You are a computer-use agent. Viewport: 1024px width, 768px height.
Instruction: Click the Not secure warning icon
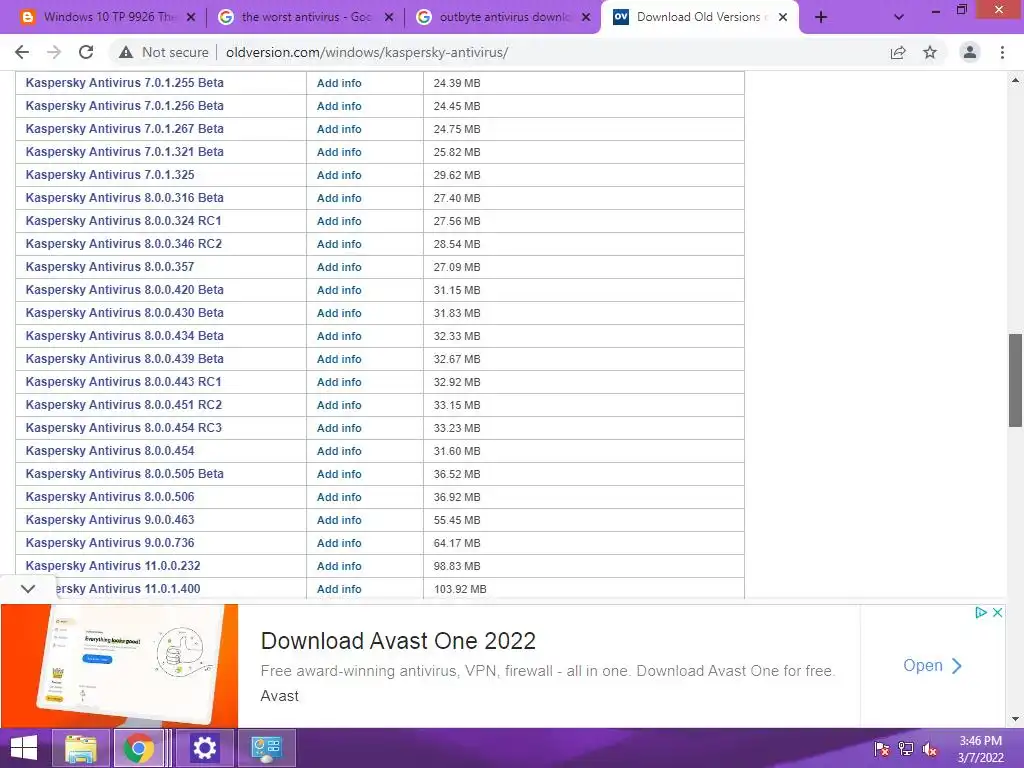126,52
